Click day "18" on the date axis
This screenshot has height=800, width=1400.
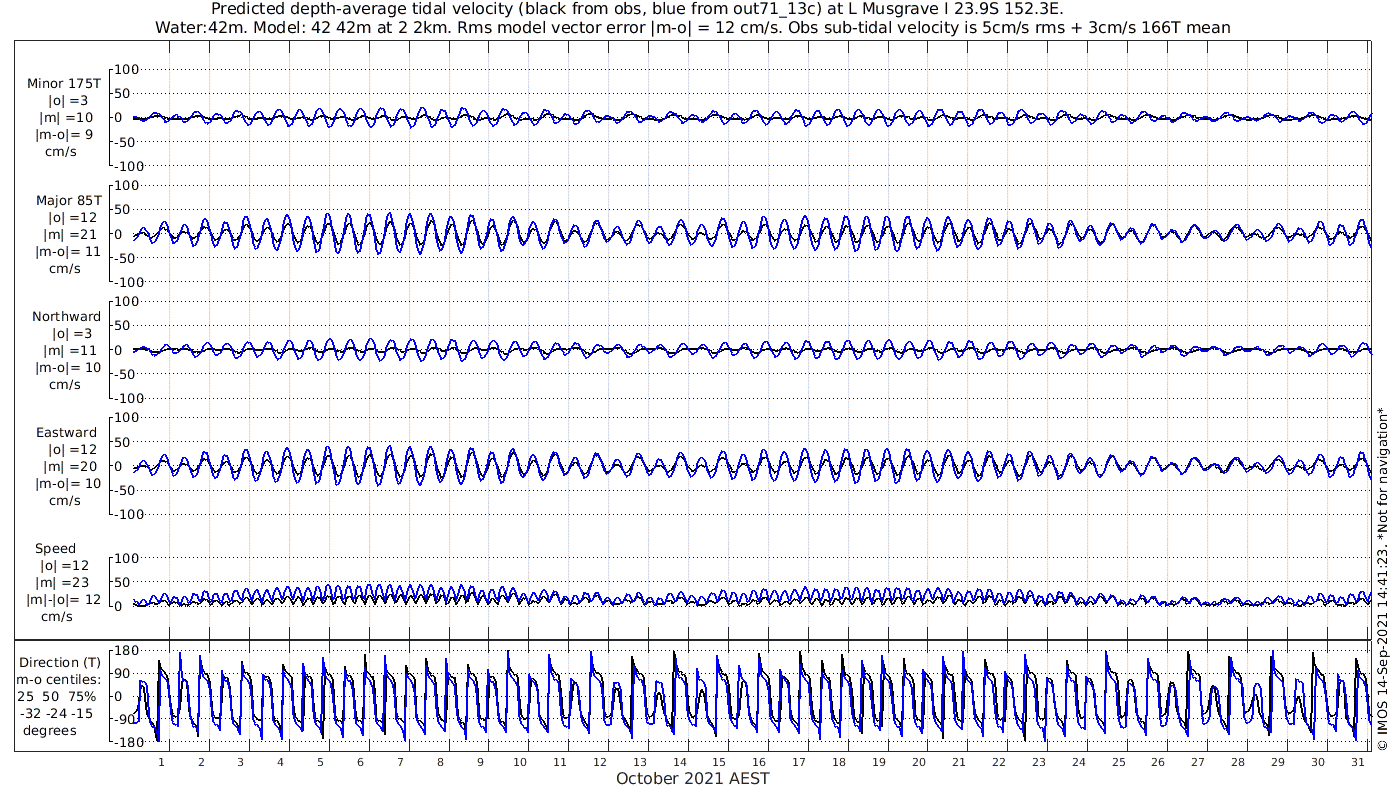coord(839,762)
